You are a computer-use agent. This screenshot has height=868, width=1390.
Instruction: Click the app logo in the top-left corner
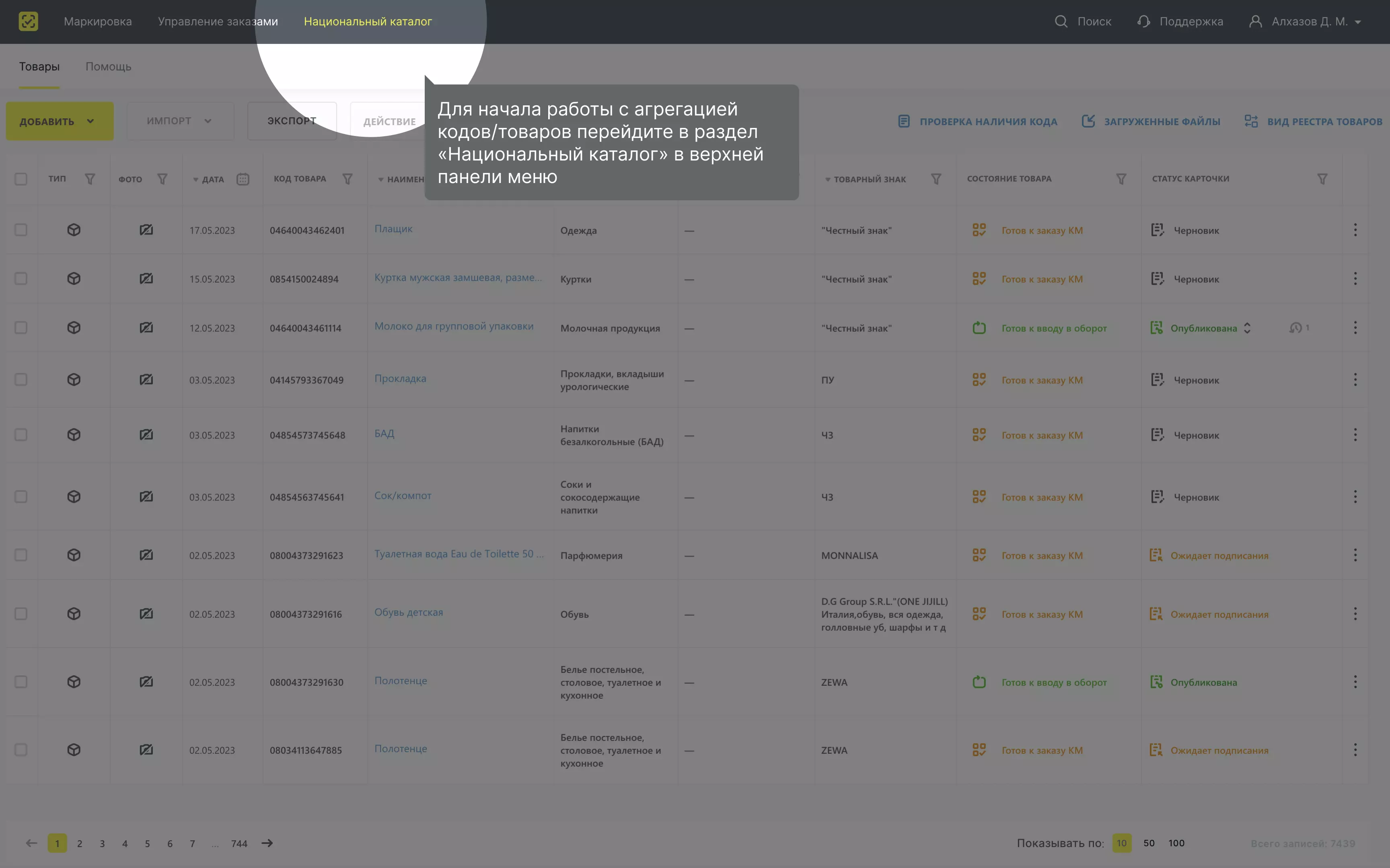coord(28,22)
